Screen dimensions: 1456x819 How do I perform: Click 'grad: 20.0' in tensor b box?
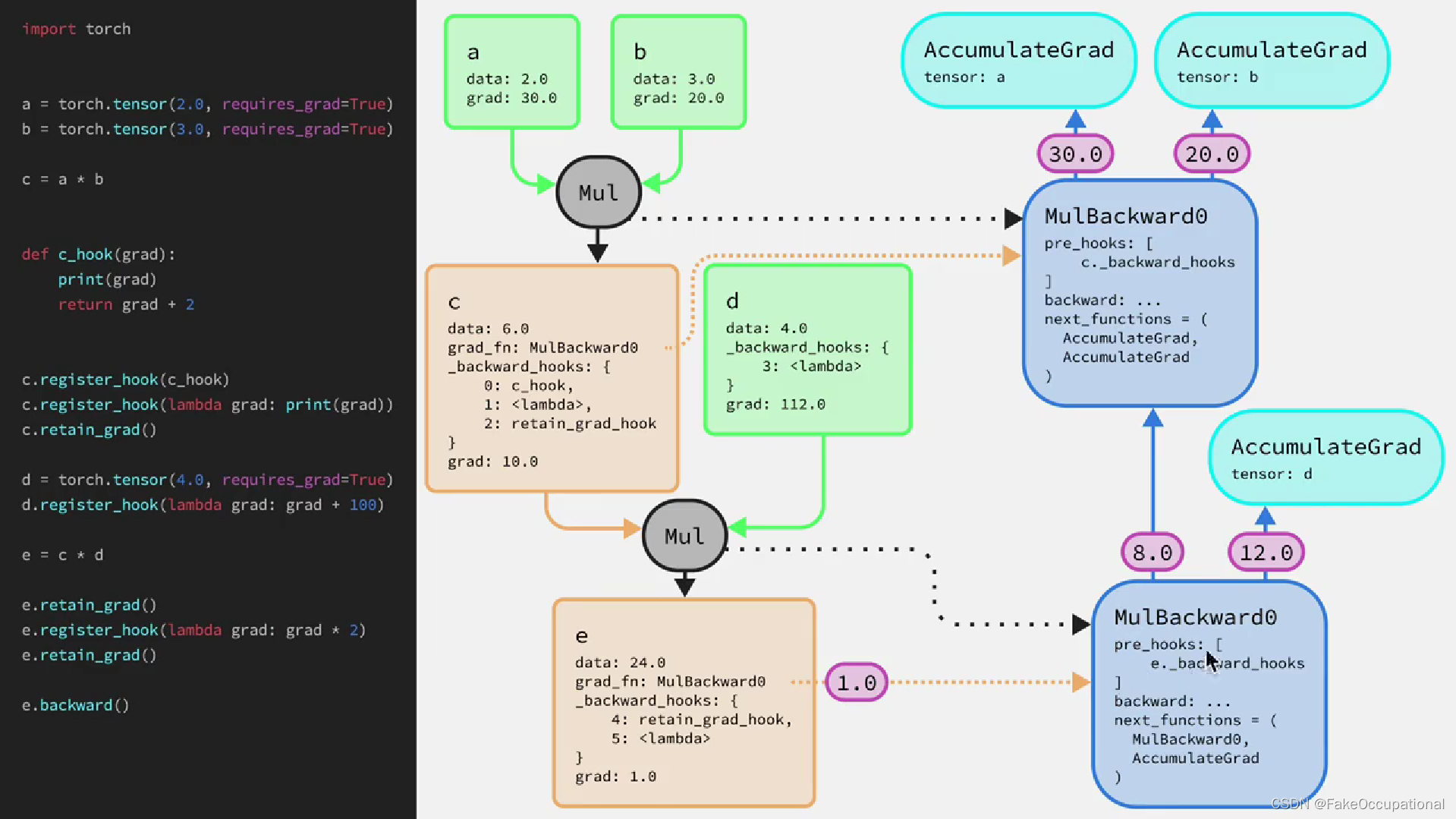pos(678,98)
